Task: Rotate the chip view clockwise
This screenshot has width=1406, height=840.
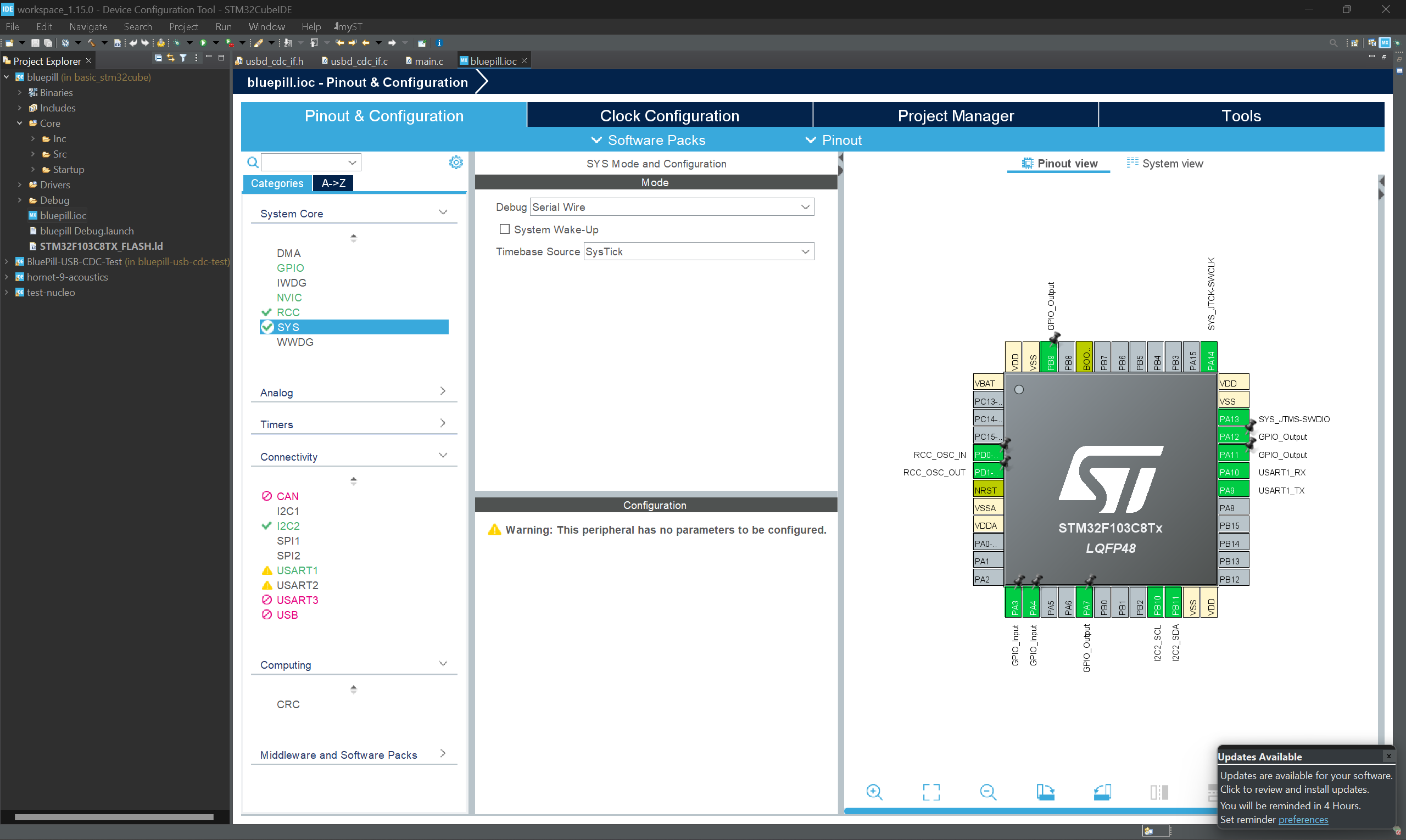Action: pyautogui.click(x=1045, y=792)
